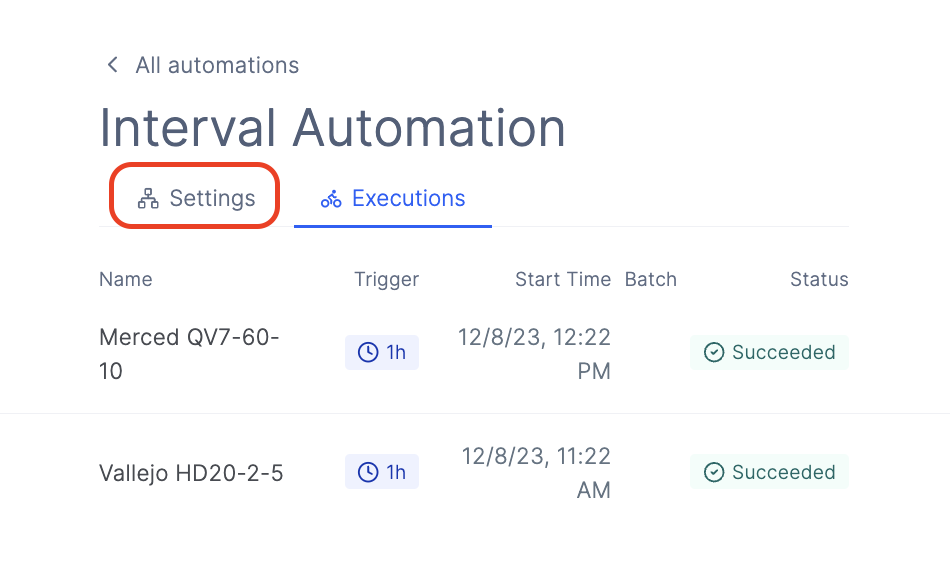
Task: Click the 1h trigger badge for Merced QV7-60-10
Action: (x=382, y=352)
